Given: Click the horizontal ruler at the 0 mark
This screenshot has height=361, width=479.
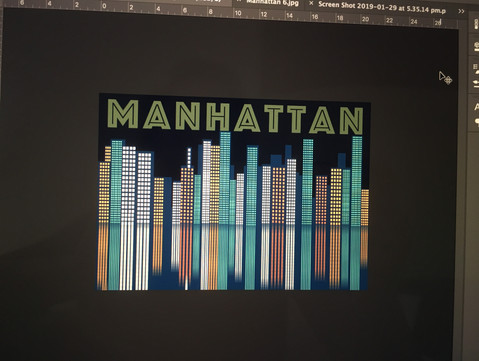Looking at the screenshot, I should coord(104,6).
